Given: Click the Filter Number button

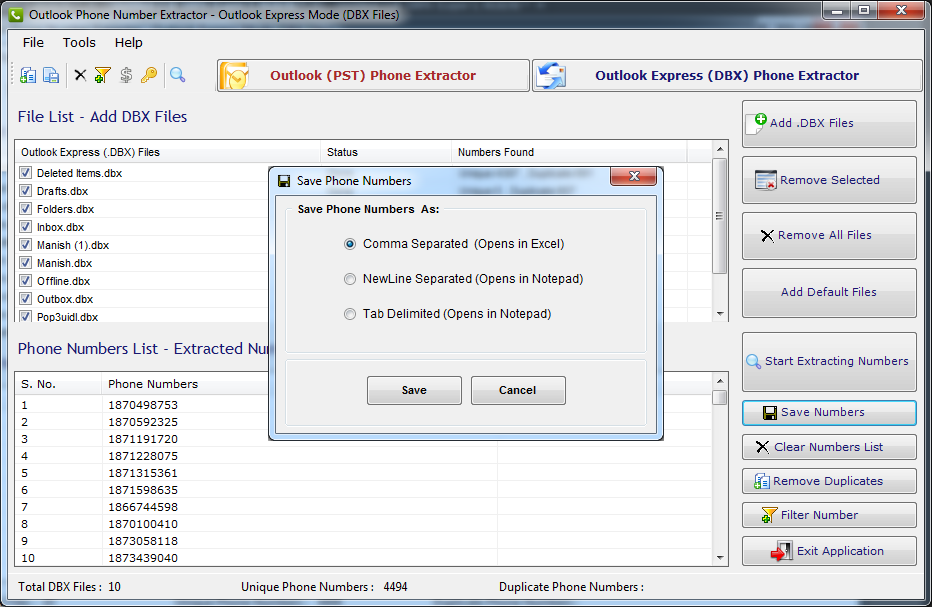Looking at the screenshot, I should click(x=829, y=515).
